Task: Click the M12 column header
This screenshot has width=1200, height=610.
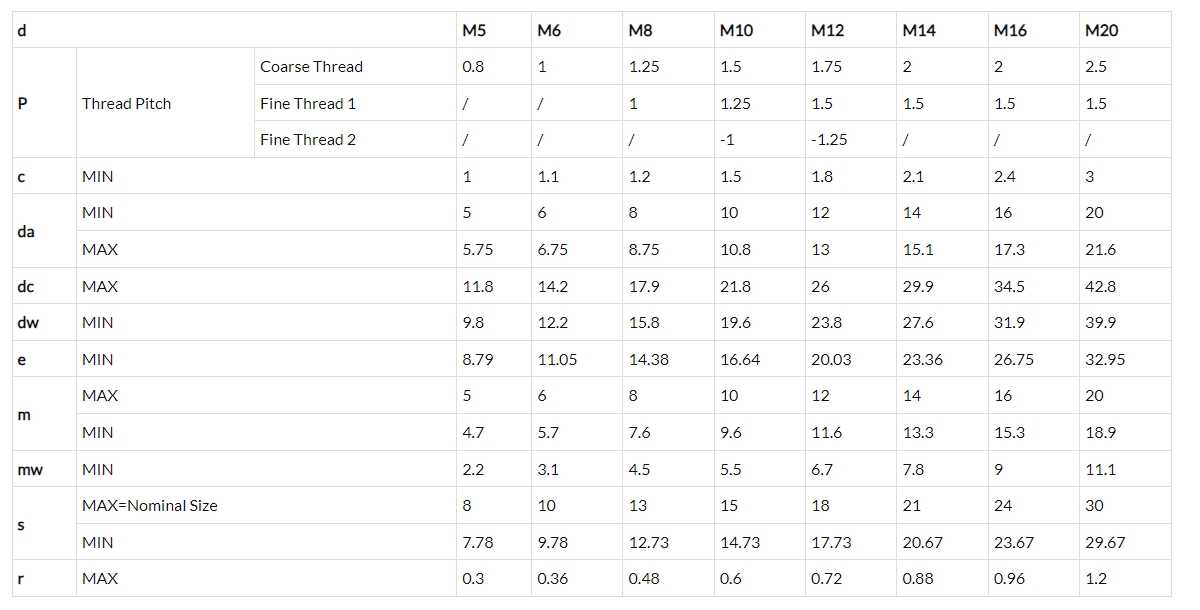Action: (x=827, y=30)
